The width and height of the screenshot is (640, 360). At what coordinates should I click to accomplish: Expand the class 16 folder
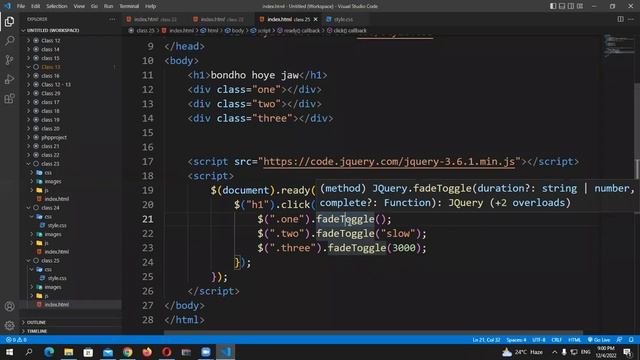pyautogui.click(x=50, y=76)
